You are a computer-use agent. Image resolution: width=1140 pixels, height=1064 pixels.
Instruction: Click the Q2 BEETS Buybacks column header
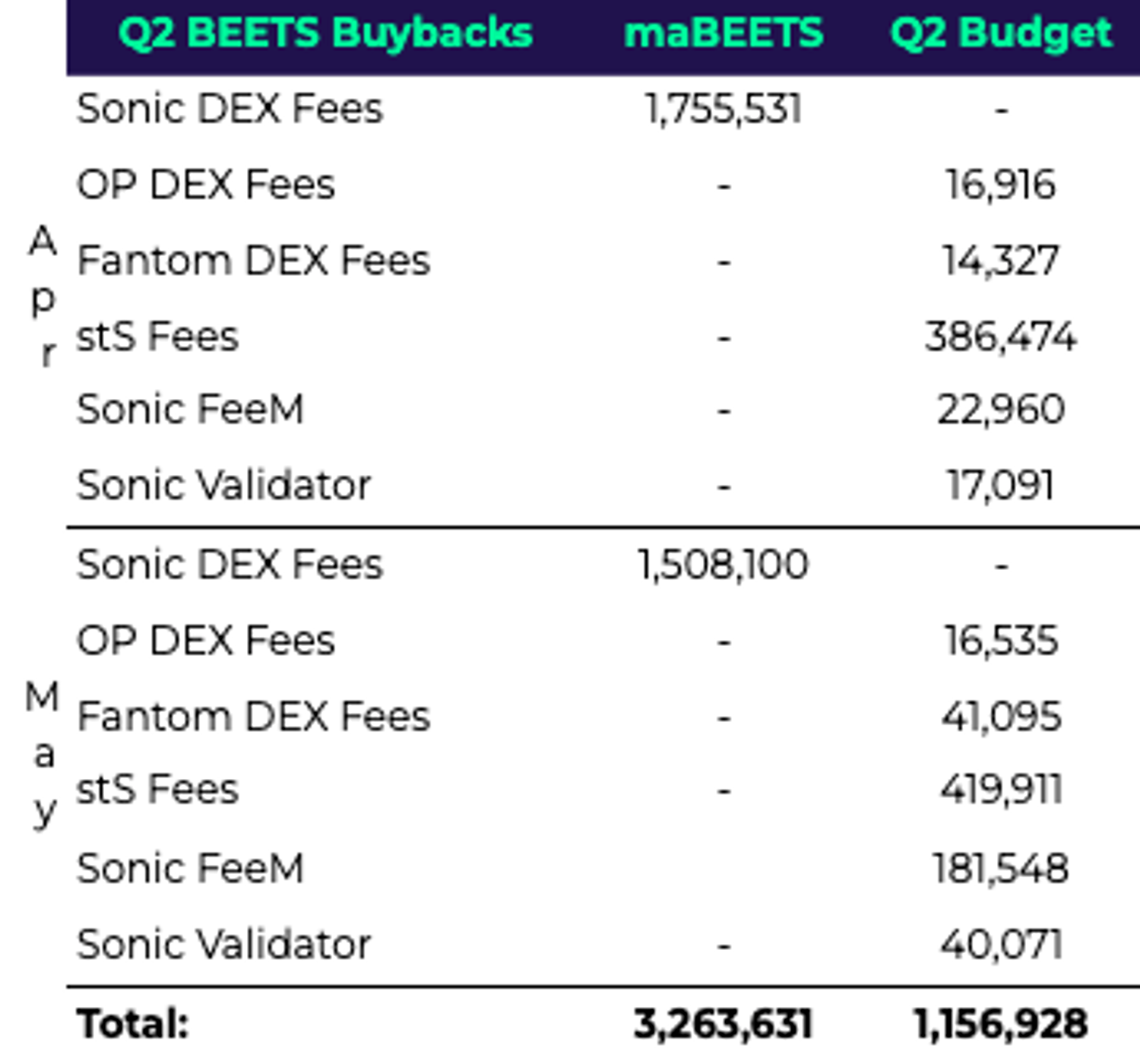click(325, 33)
